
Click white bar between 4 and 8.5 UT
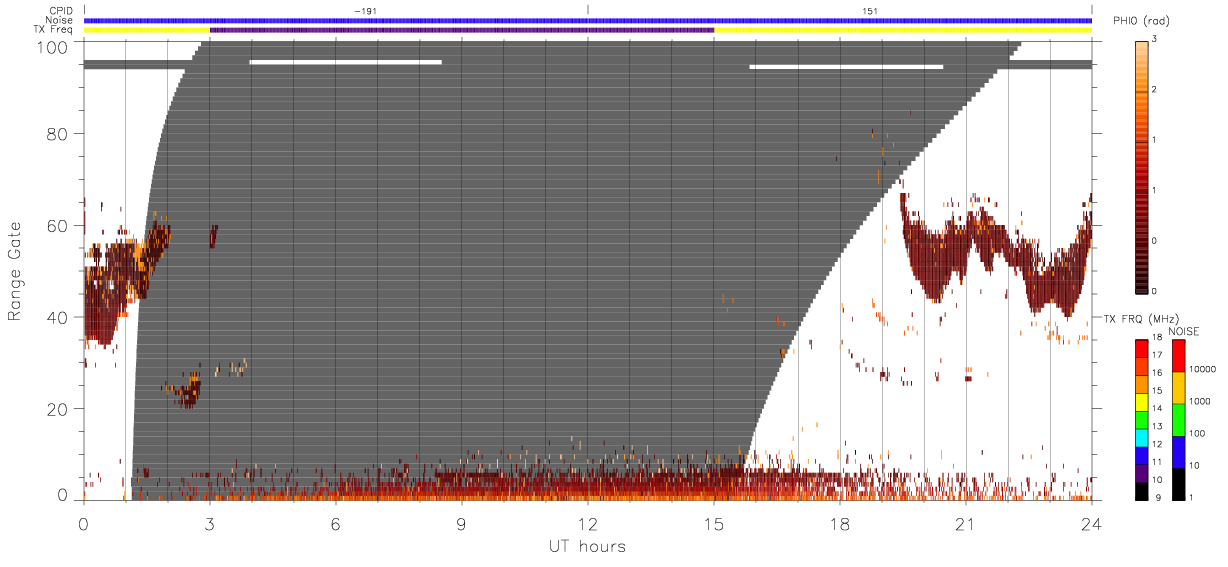point(346,62)
